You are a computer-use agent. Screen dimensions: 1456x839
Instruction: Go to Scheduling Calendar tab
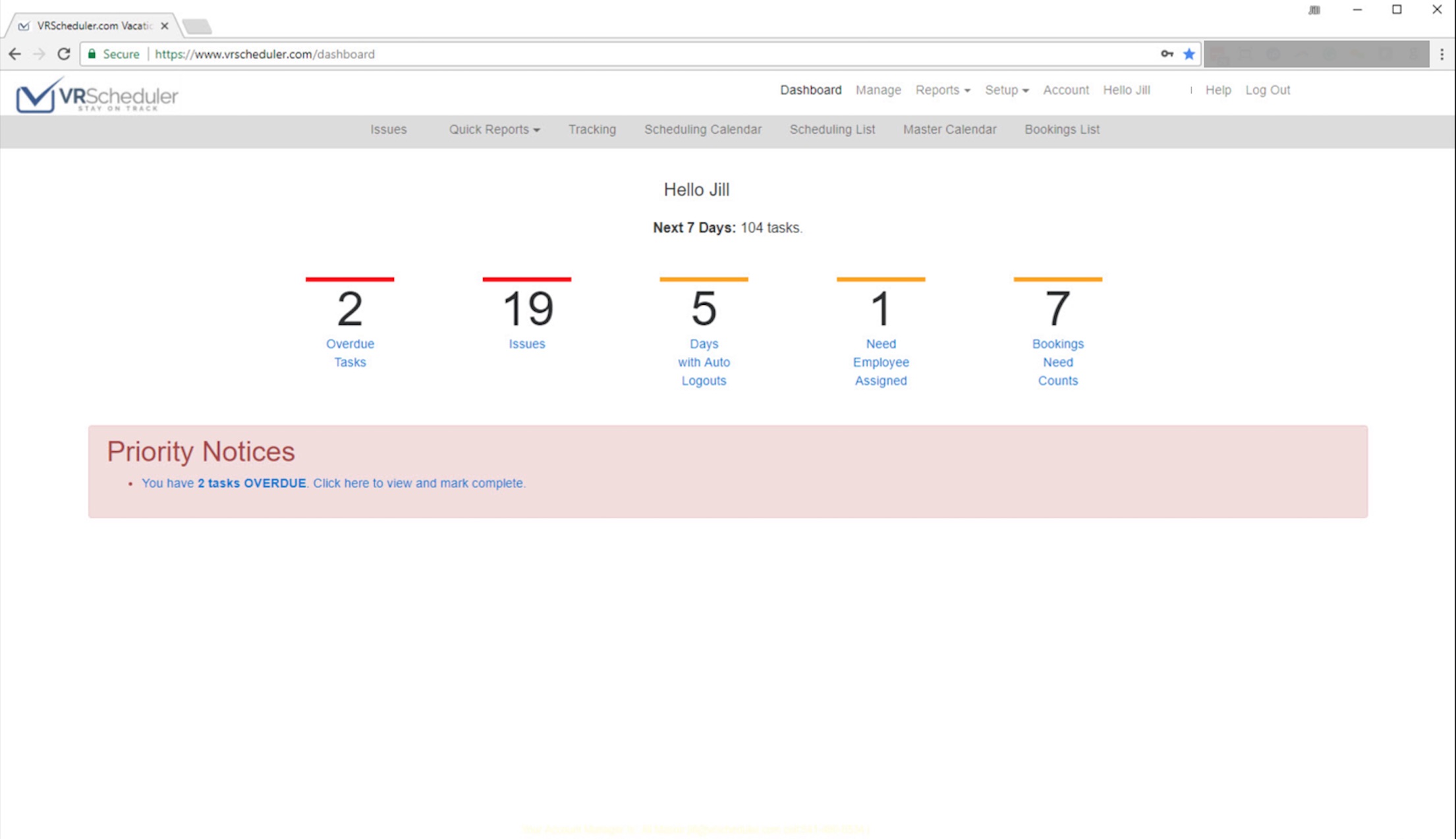[702, 130]
